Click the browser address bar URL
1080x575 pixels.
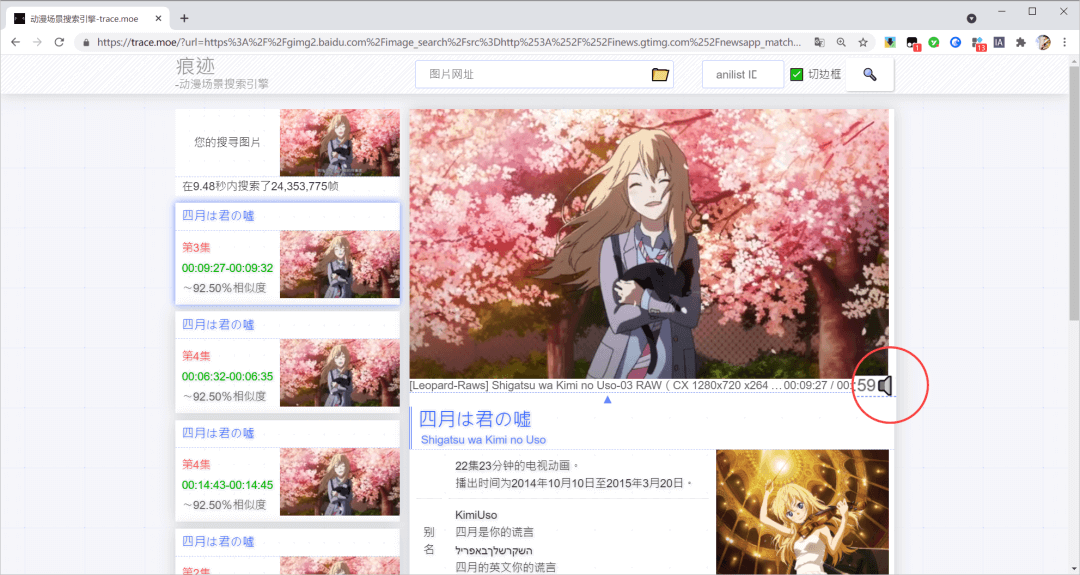coord(448,42)
